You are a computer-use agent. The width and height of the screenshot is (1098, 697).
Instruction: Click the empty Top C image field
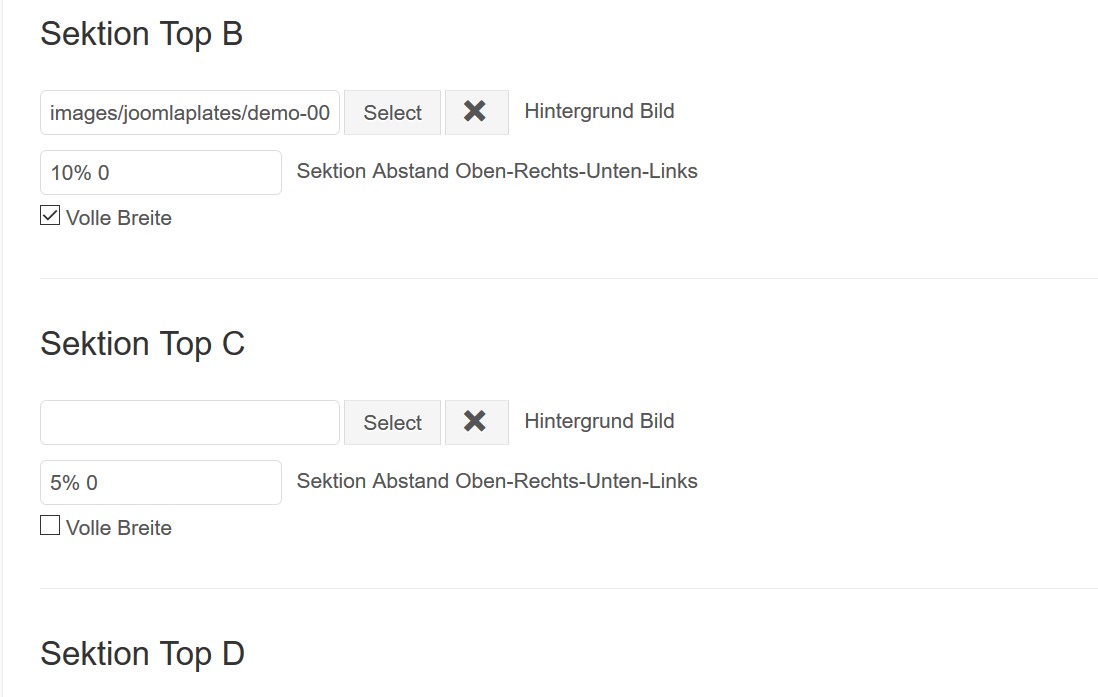click(x=190, y=423)
